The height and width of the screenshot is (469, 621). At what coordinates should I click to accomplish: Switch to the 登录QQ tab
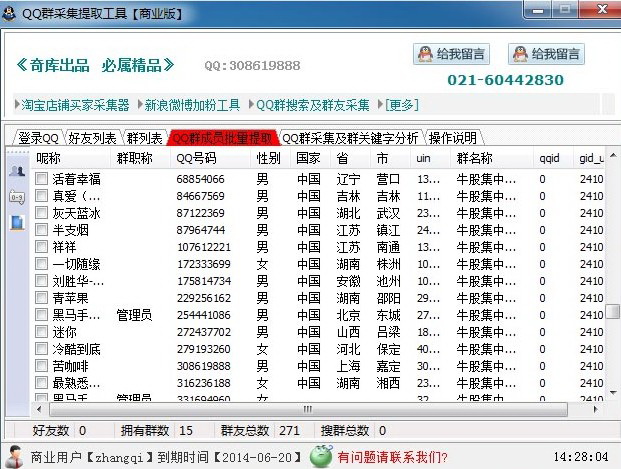[38, 138]
